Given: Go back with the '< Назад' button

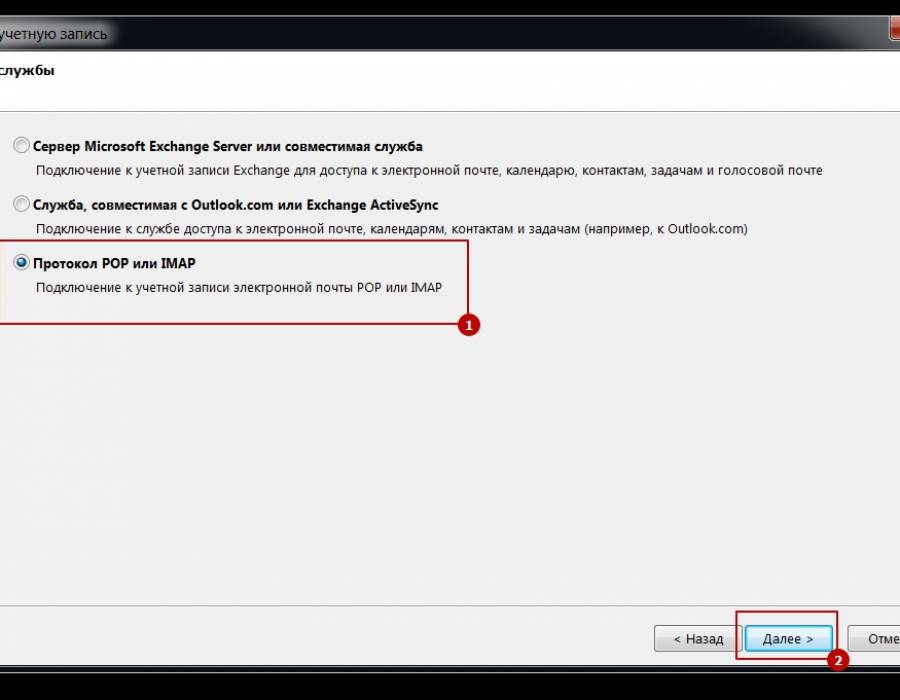Looking at the screenshot, I should coord(698,639).
